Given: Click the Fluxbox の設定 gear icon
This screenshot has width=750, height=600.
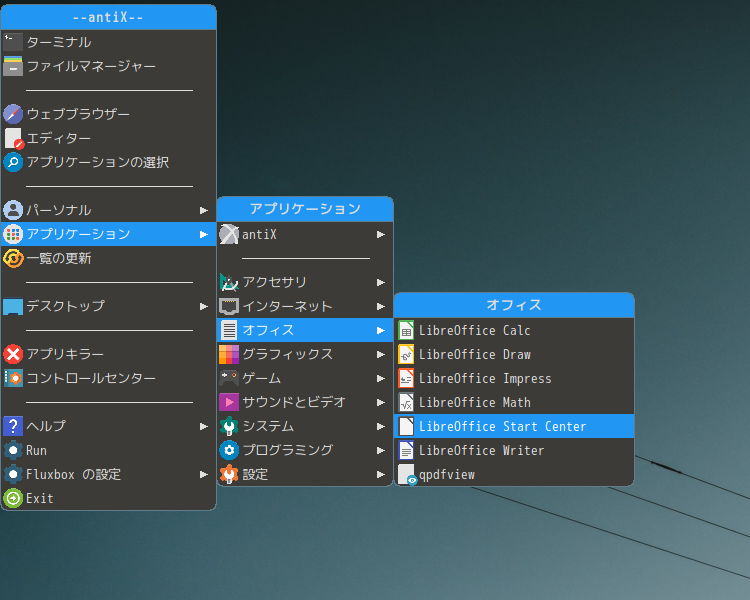Looking at the screenshot, I should (x=13, y=474).
